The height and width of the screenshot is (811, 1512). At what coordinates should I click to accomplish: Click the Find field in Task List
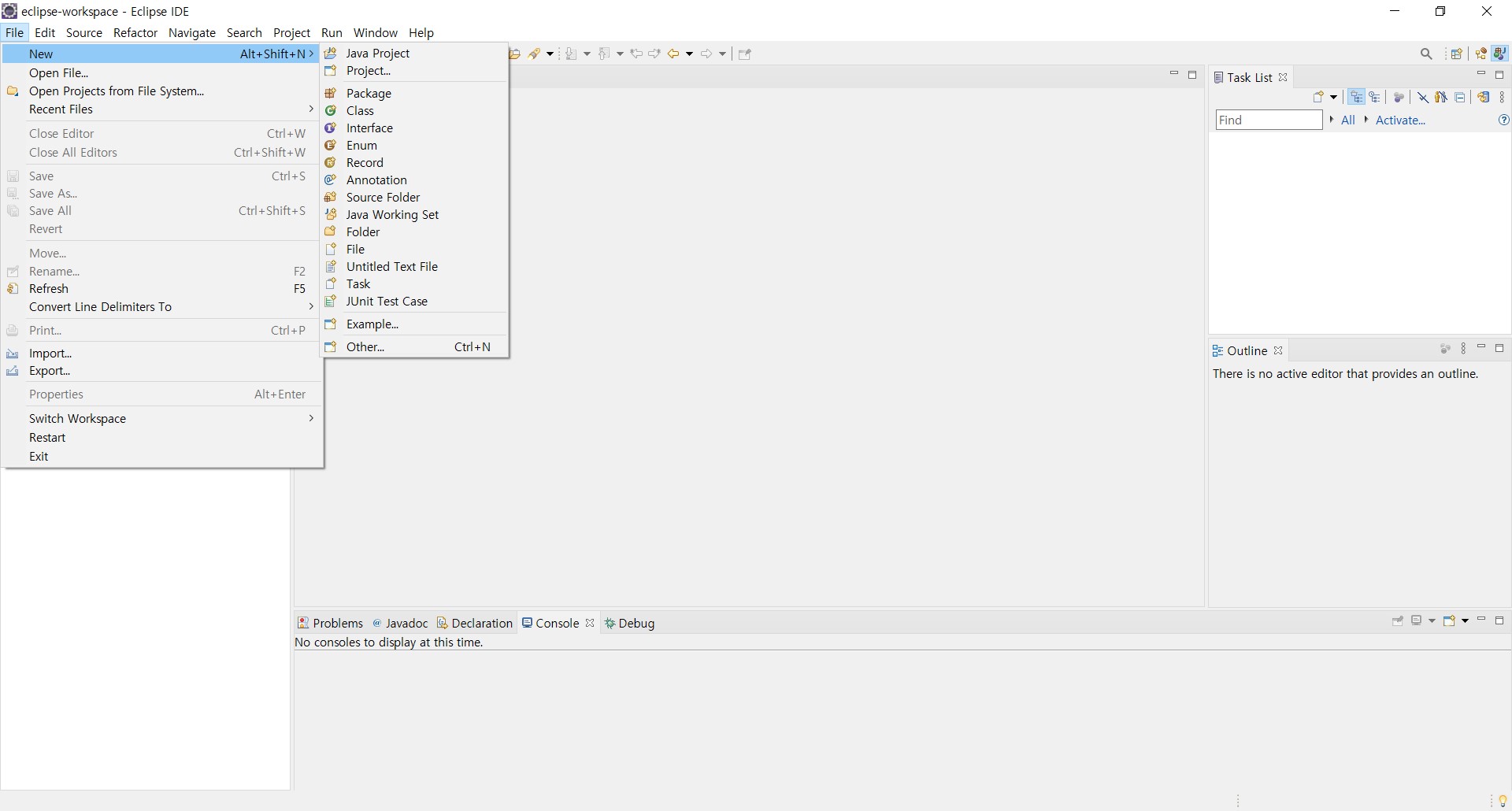click(1269, 120)
